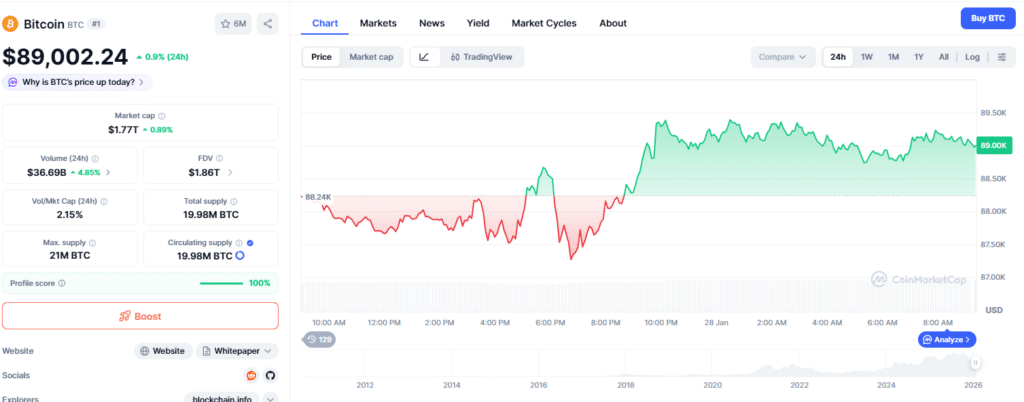
Task: Click the Profile score info icon
Action: tap(62, 283)
